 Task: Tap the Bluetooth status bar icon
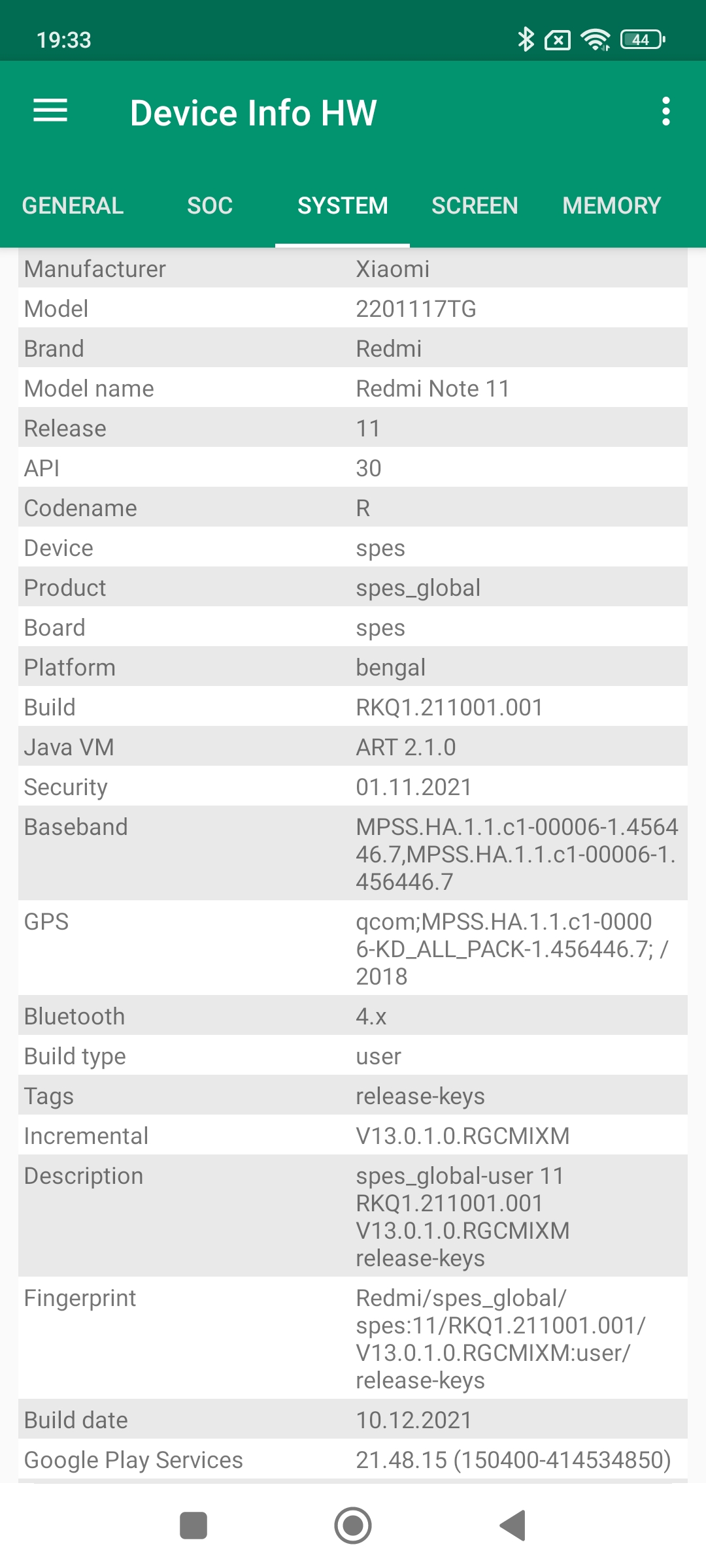pos(526,39)
